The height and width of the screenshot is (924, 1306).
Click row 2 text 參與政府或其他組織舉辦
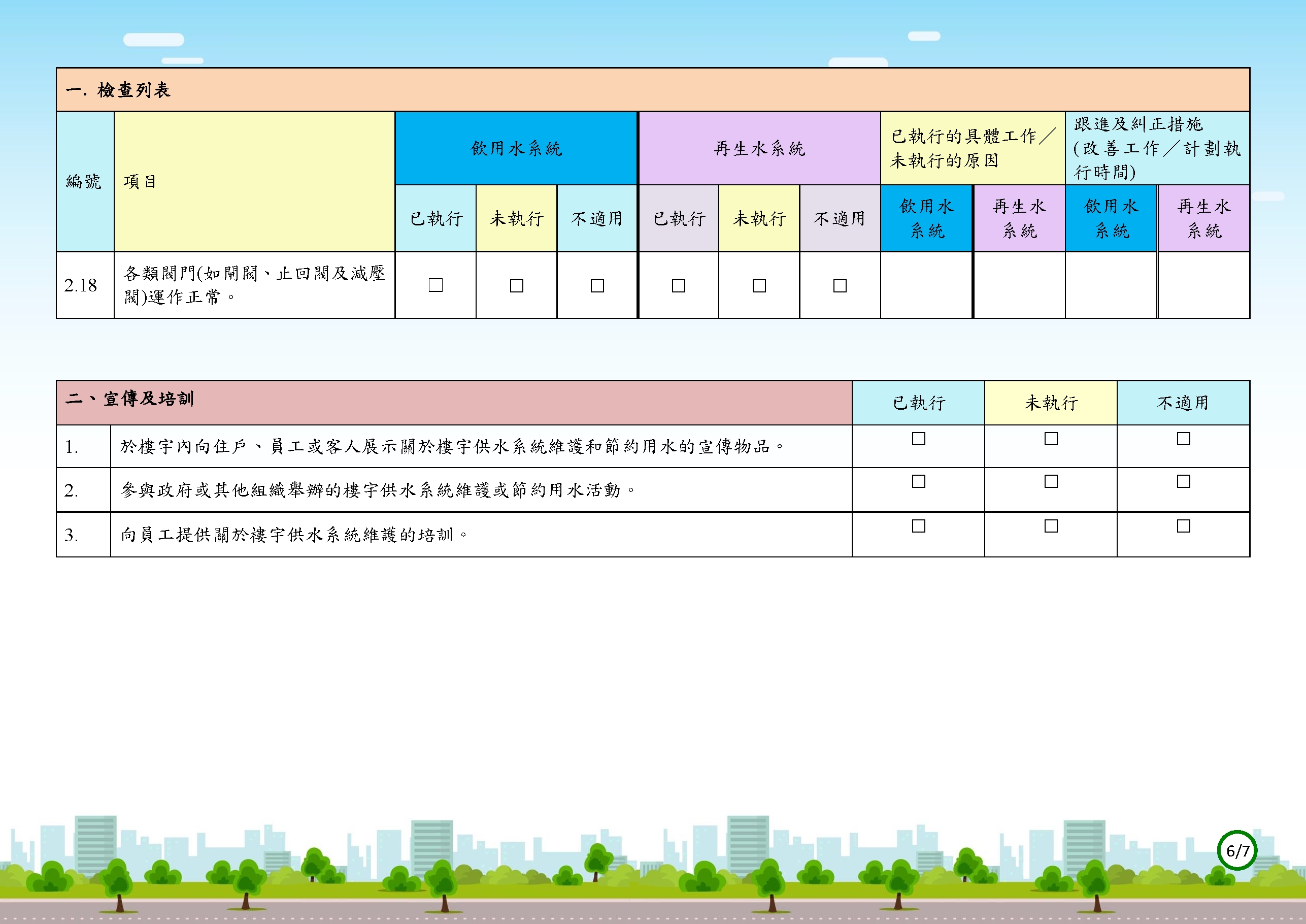pyautogui.click(x=378, y=490)
